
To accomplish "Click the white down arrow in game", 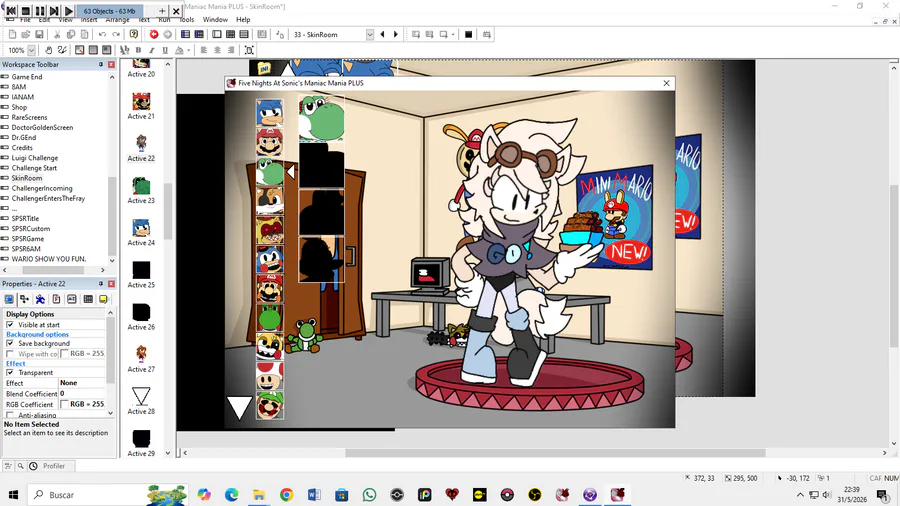I will click(239, 407).
